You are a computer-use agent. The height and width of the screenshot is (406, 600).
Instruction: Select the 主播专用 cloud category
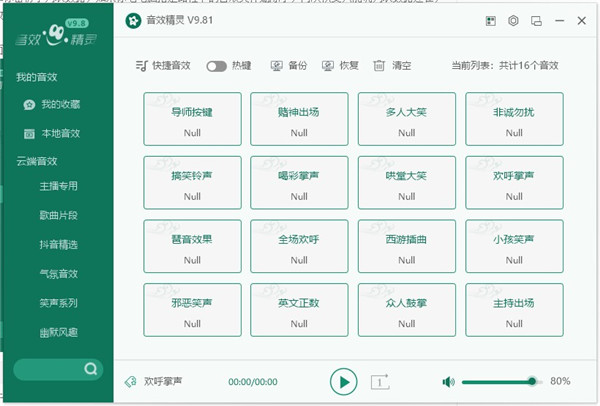coord(59,187)
